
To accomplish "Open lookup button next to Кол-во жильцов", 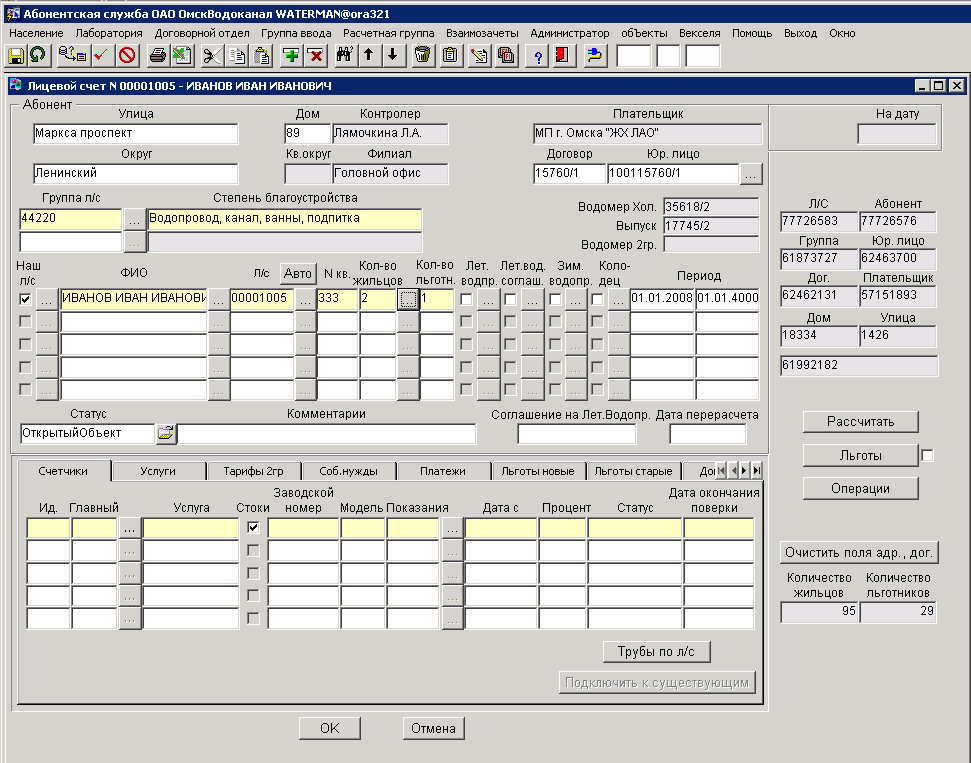I will click(x=407, y=298).
